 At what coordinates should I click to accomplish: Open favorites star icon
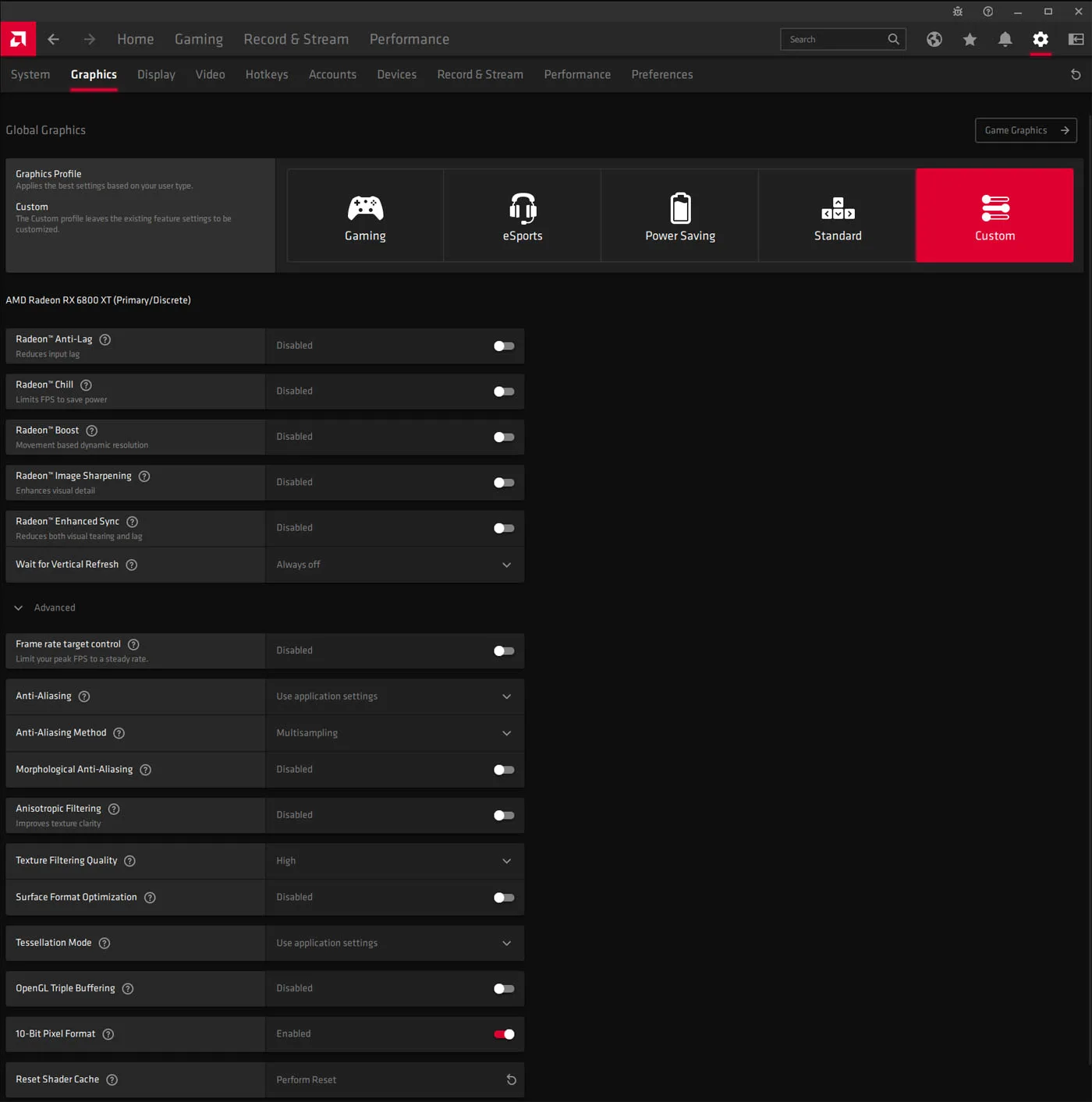click(x=970, y=39)
